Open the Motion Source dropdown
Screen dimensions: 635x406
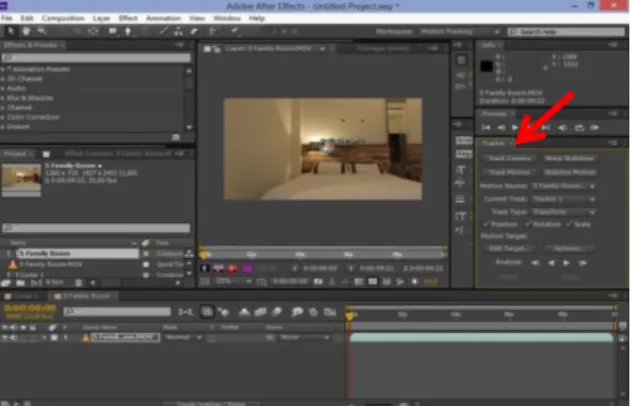click(563, 186)
